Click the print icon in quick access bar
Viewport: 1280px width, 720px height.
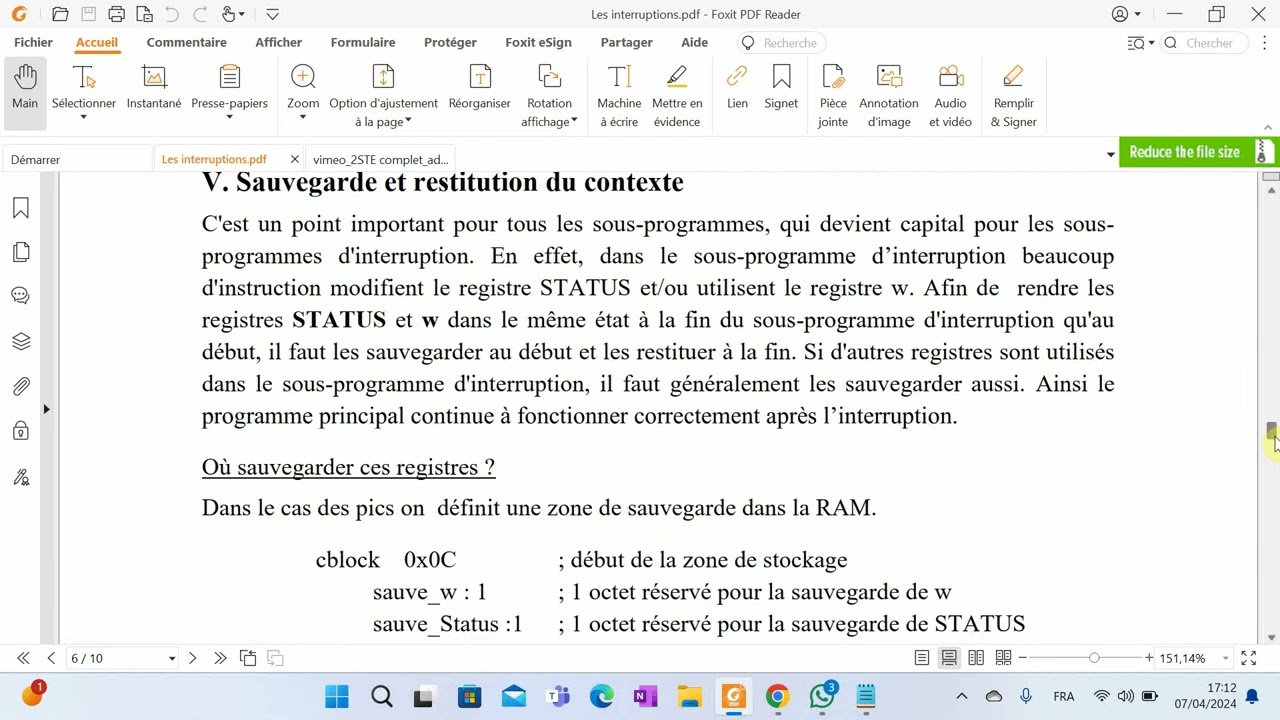click(x=116, y=14)
